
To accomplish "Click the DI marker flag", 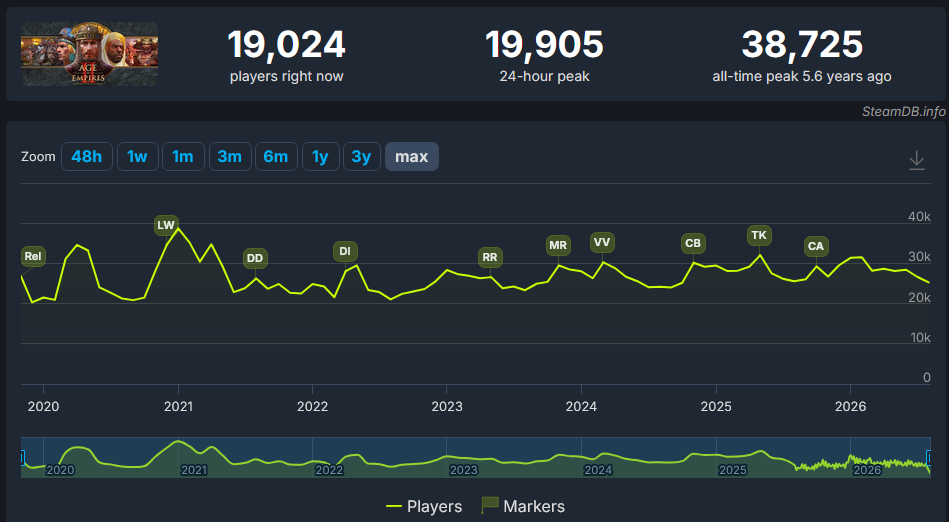I will [x=345, y=251].
